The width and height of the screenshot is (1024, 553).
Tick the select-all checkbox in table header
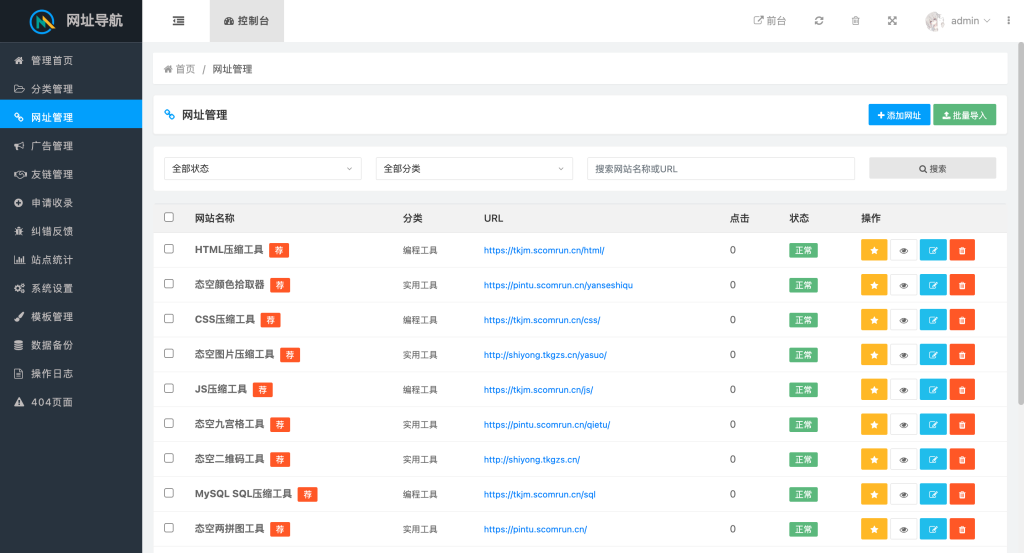click(x=169, y=217)
